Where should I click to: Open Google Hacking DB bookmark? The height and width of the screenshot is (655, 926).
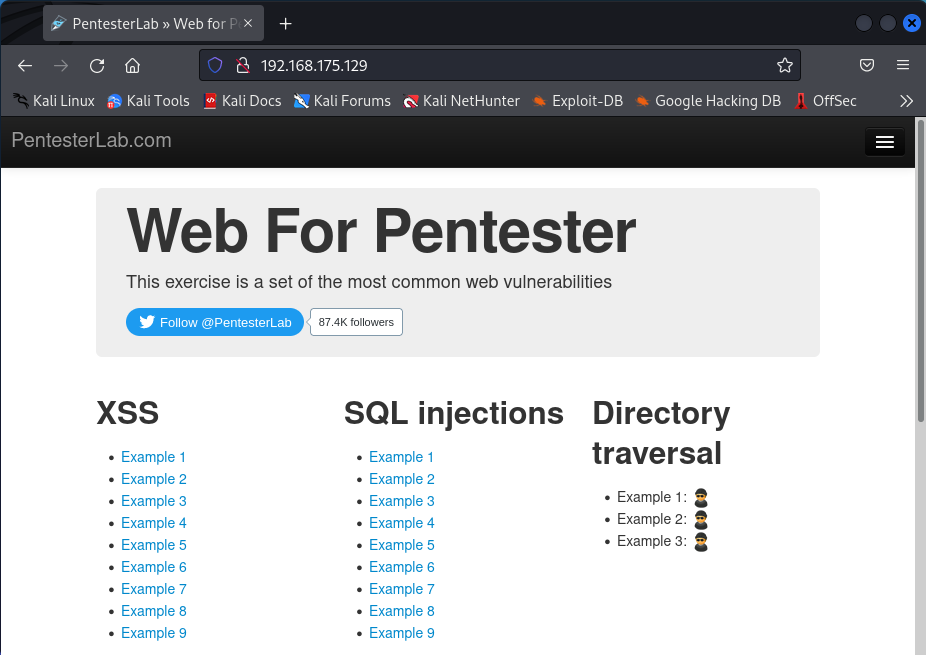click(x=708, y=101)
